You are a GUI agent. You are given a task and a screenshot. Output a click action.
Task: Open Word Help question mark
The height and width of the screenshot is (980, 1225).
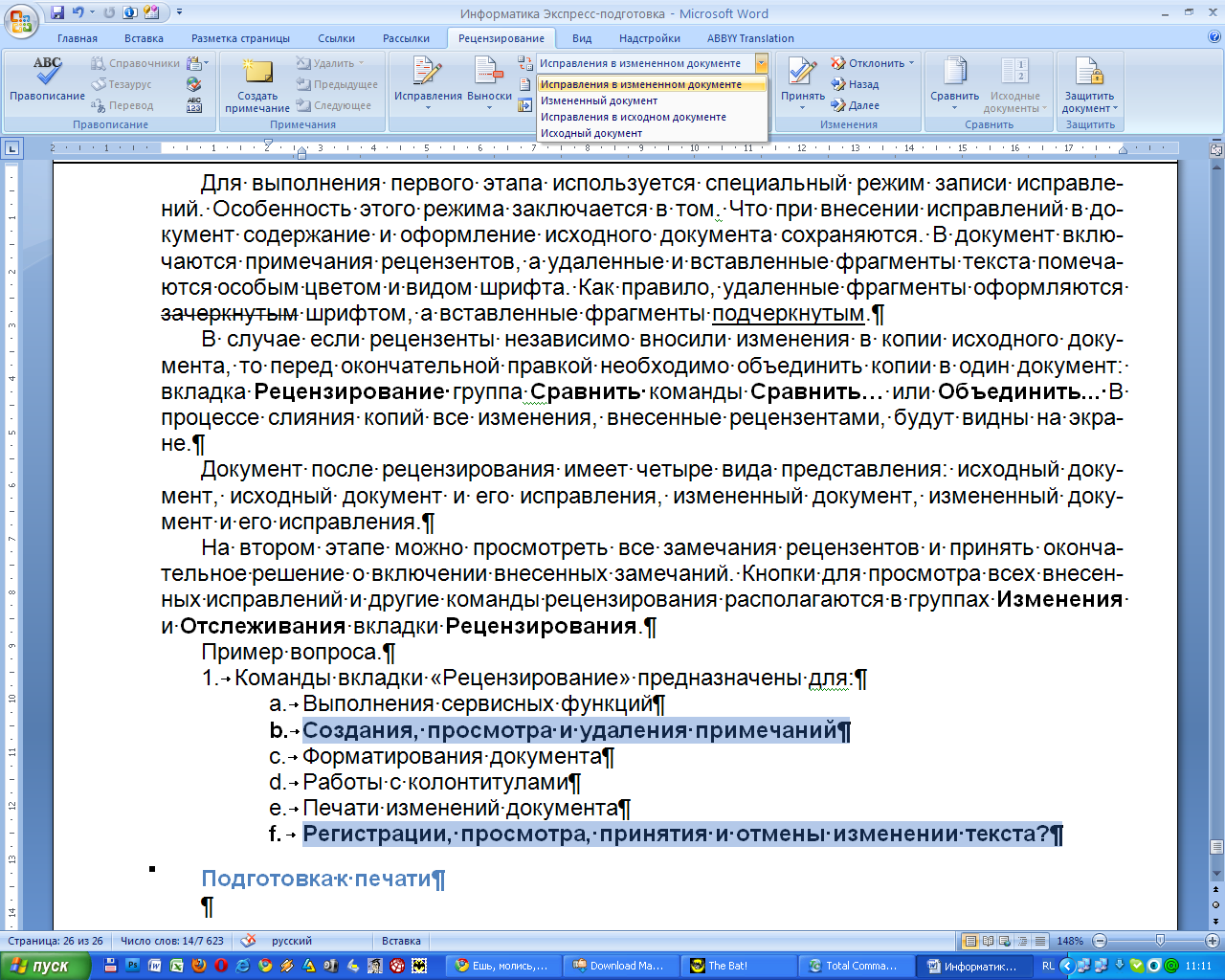pyautogui.click(x=1214, y=38)
